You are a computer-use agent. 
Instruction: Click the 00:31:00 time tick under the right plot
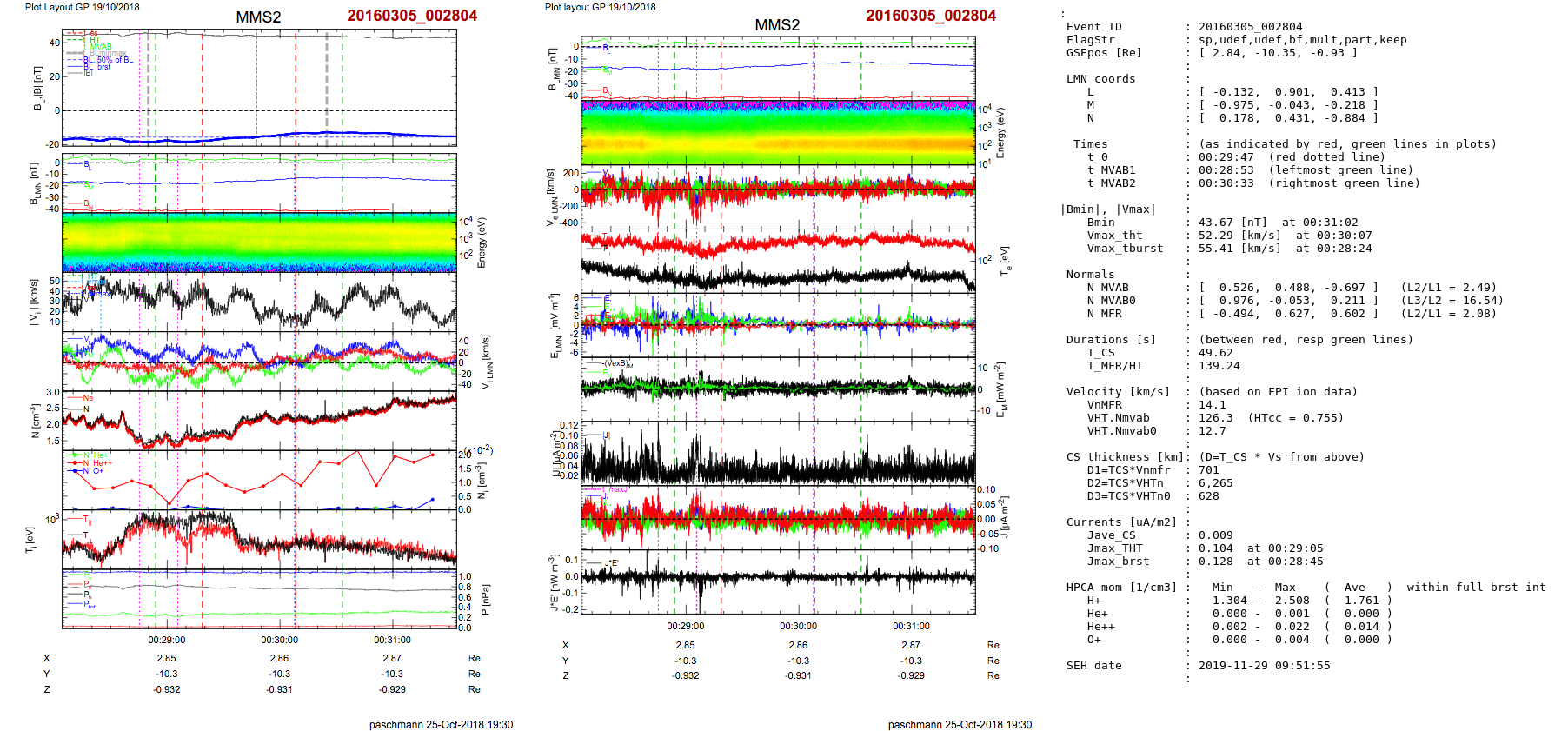[x=911, y=626]
